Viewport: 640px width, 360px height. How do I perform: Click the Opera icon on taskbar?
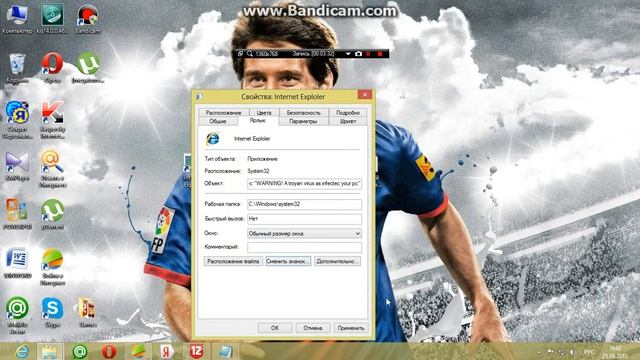(x=109, y=351)
